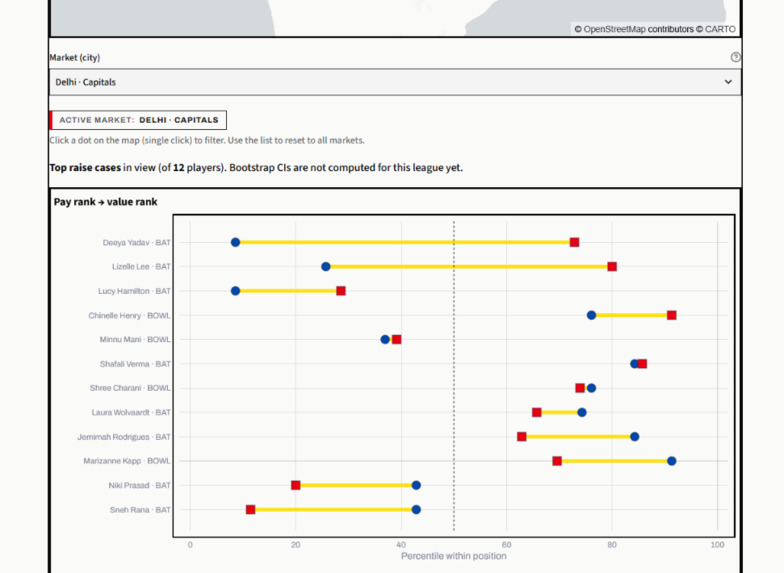
Task: Click the help question mark icon
Action: [x=735, y=57]
